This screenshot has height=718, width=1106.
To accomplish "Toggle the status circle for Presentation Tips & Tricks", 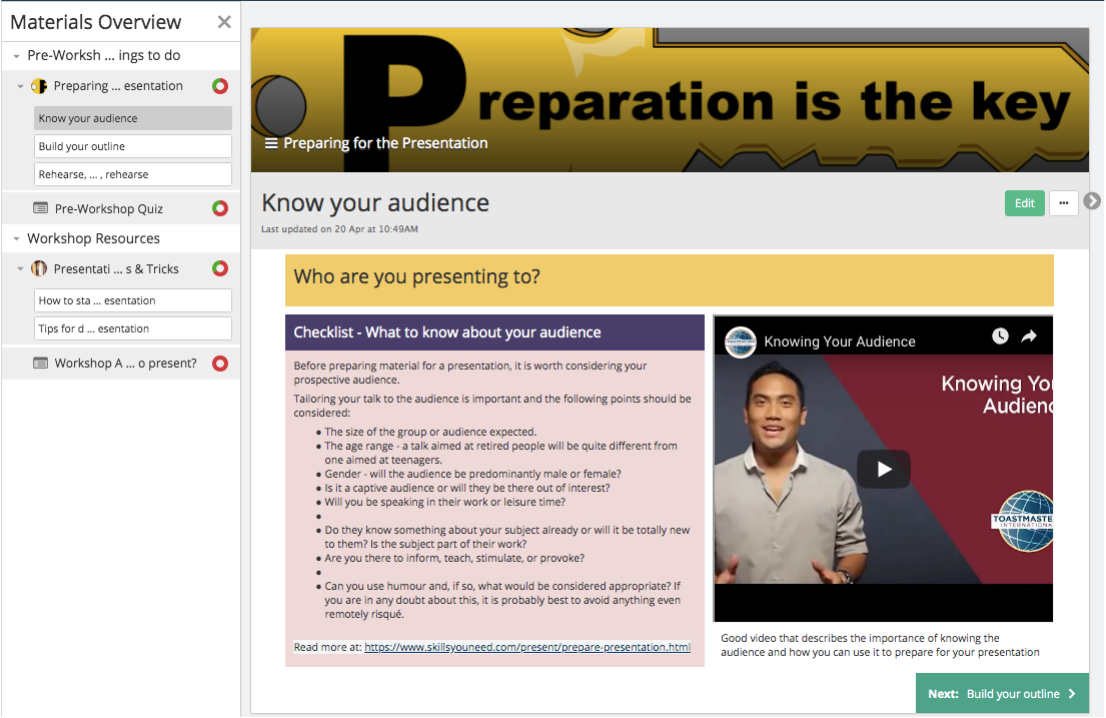I will click(220, 268).
